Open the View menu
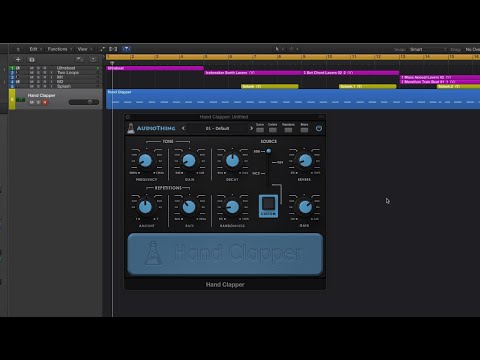The image size is (480, 360). [x=84, y=49]
